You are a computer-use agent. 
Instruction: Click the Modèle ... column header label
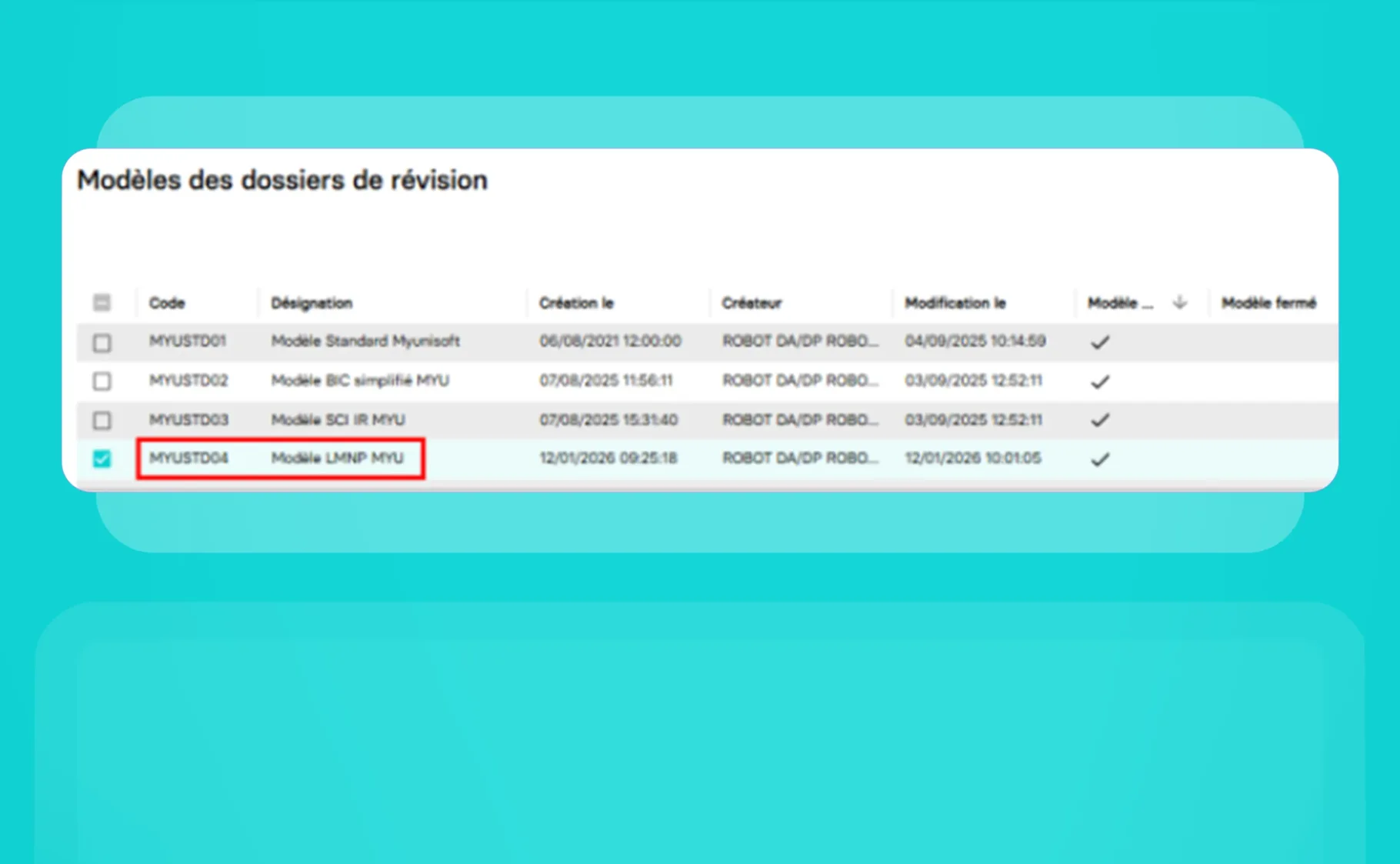[1120, 303]
